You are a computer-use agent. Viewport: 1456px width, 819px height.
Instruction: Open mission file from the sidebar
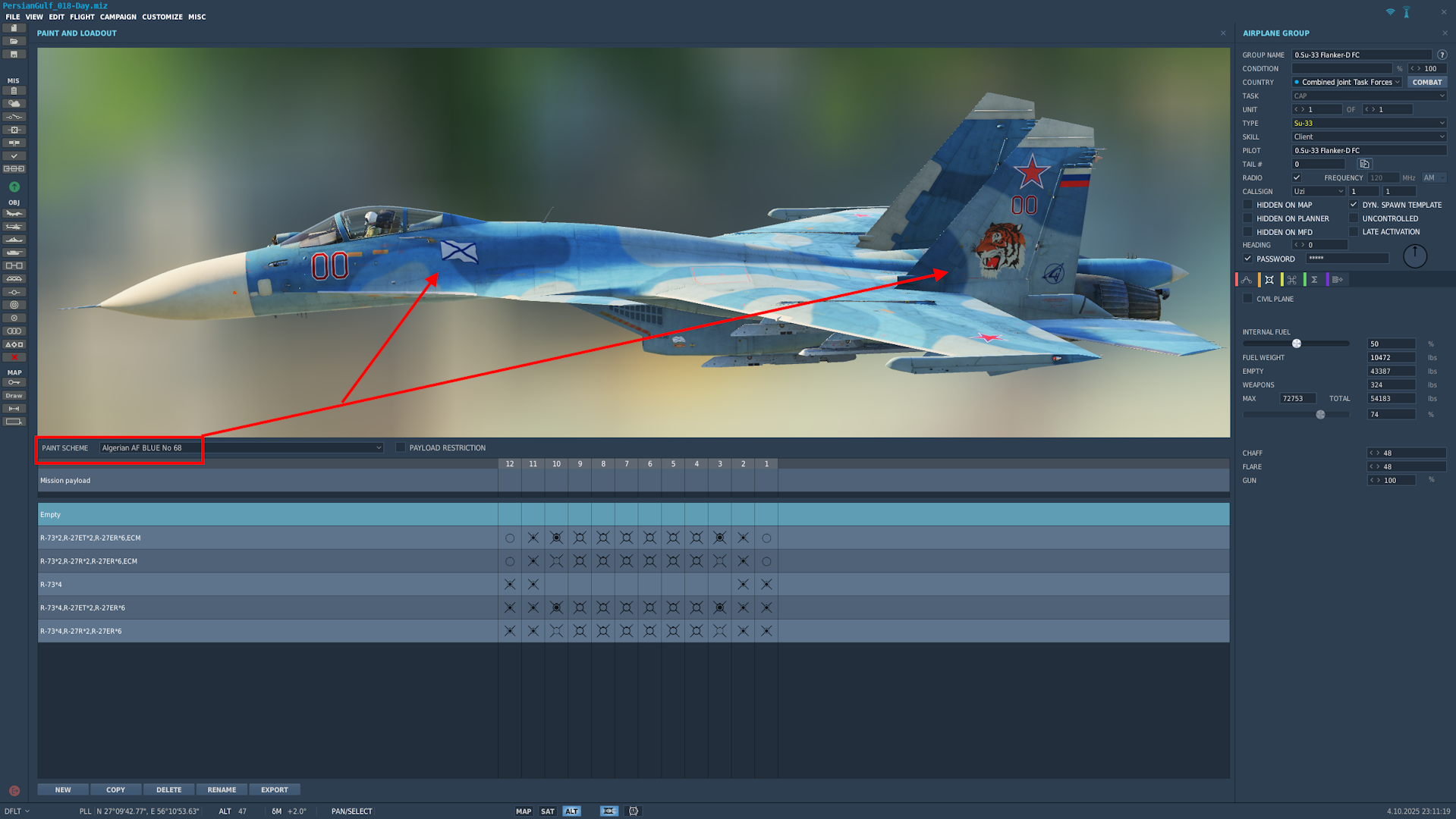coord(14,41)
